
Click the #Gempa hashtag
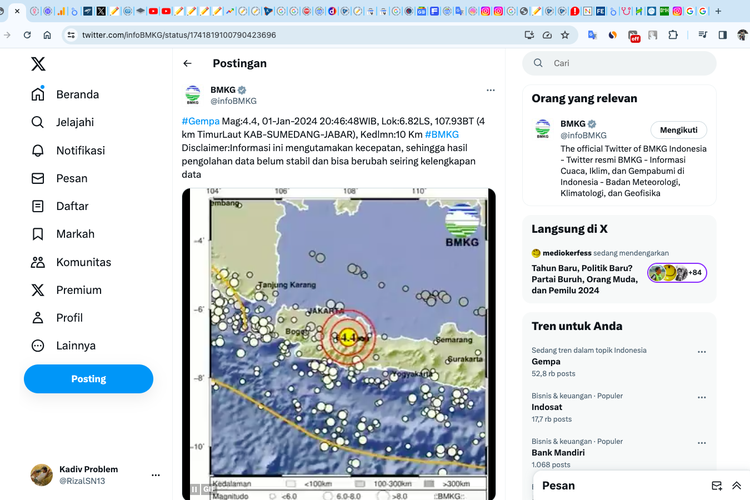(x=200, y=121)
